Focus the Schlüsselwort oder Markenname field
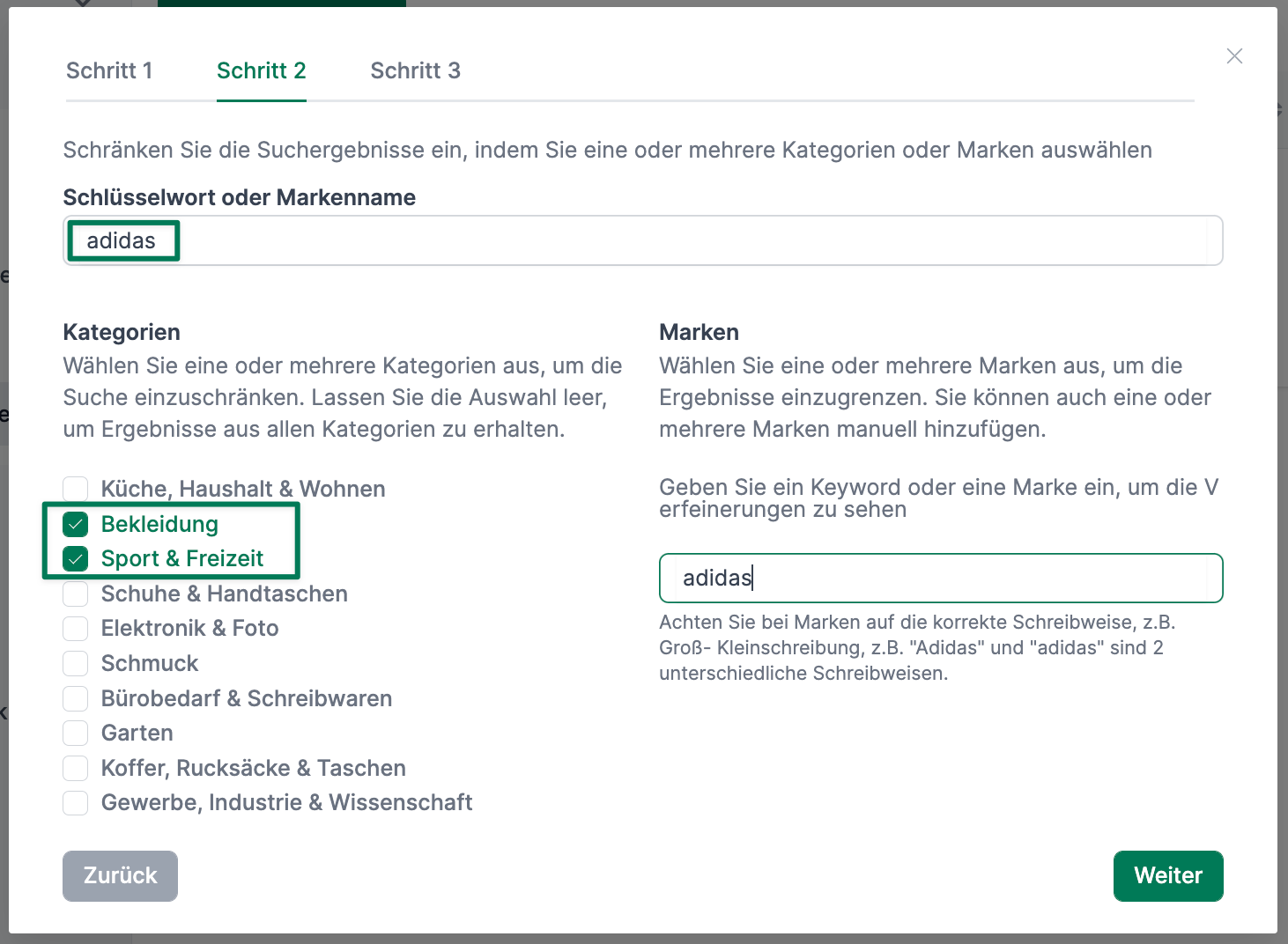 [x=643, y=240]
